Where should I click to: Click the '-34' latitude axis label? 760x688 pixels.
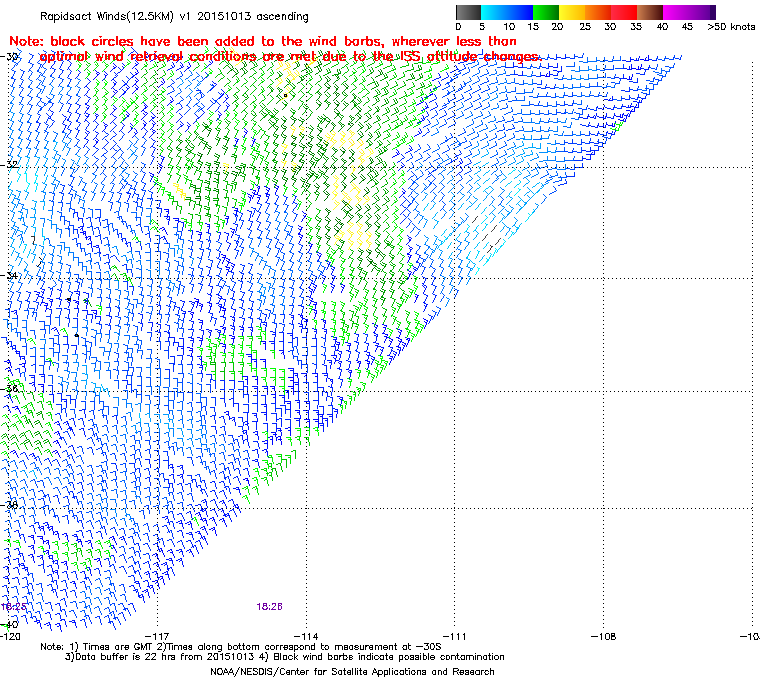coord(9,275)
